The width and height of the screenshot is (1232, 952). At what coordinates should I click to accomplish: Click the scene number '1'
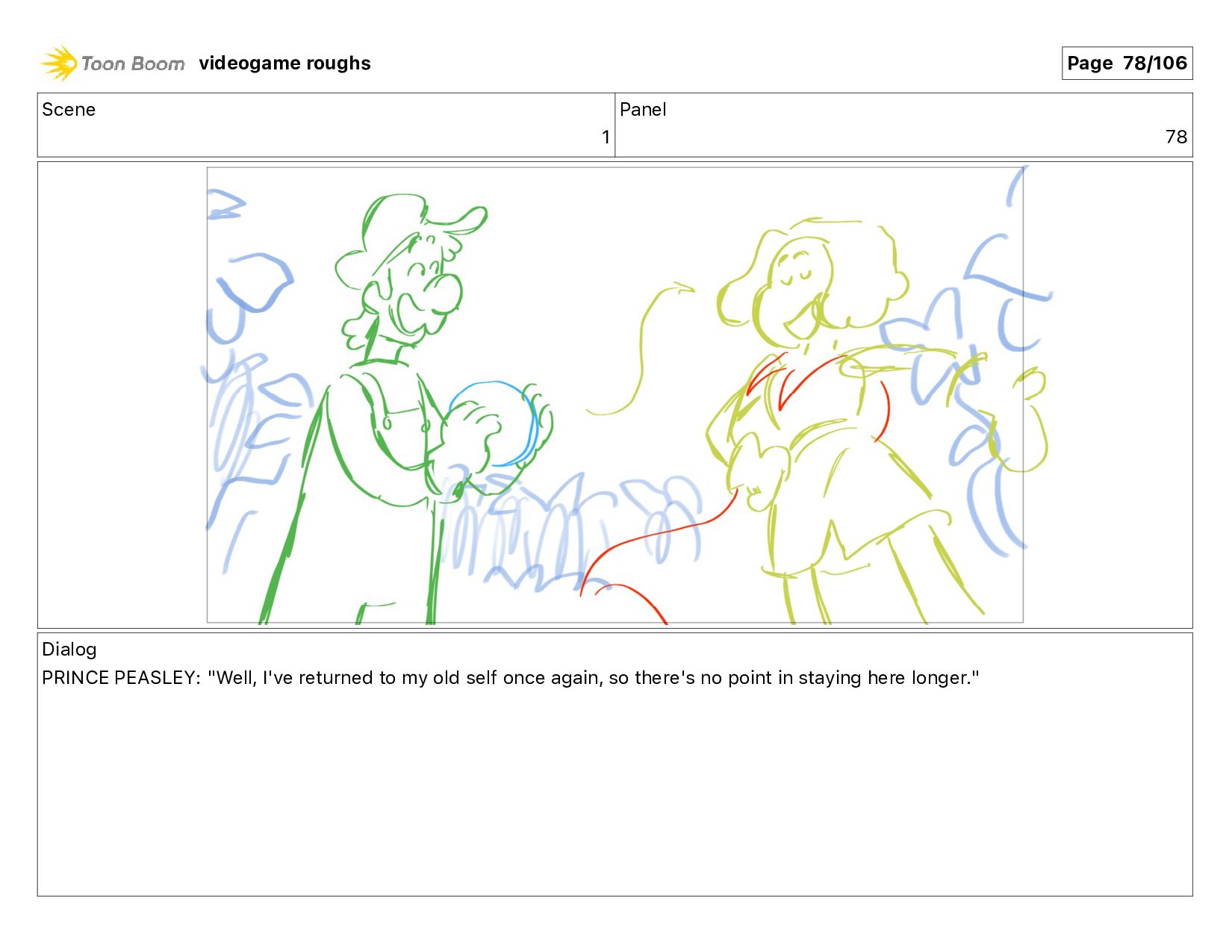[606, 137]
